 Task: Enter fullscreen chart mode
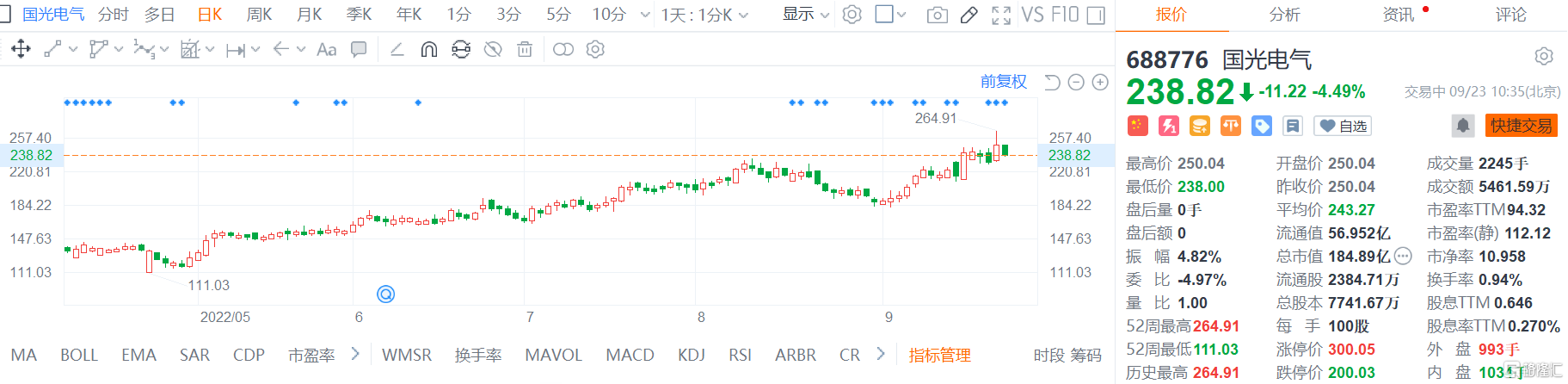(x=1001, y=15)
